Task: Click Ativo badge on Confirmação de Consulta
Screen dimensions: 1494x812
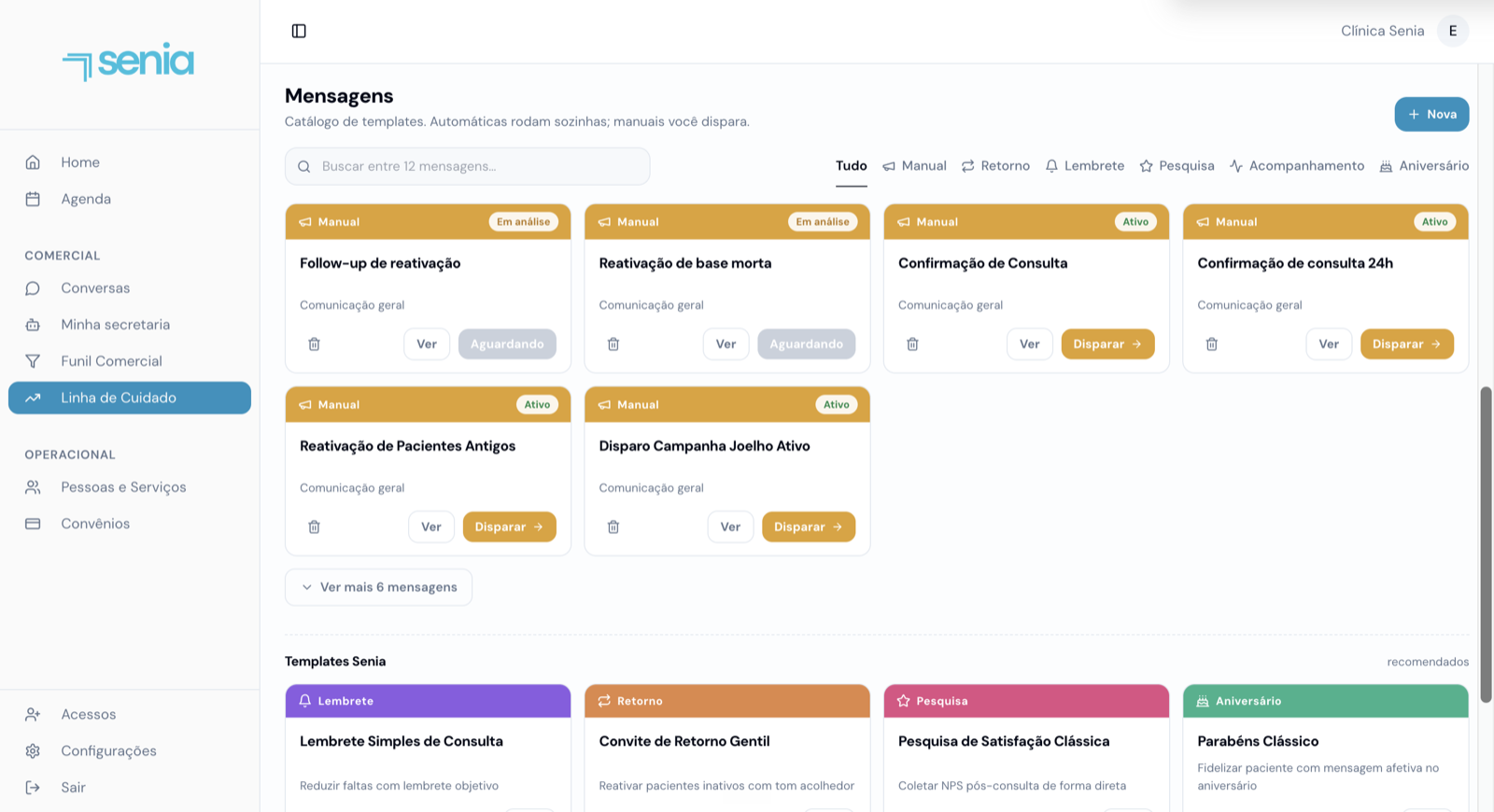Action: [x=1135, y=222]
